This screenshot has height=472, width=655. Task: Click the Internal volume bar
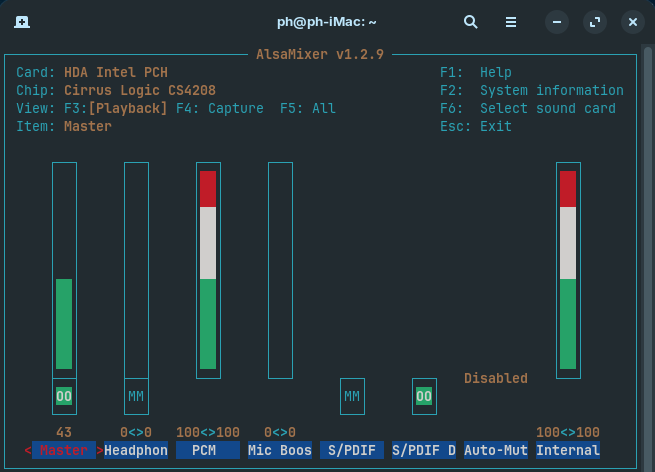(x=568, y=270)
